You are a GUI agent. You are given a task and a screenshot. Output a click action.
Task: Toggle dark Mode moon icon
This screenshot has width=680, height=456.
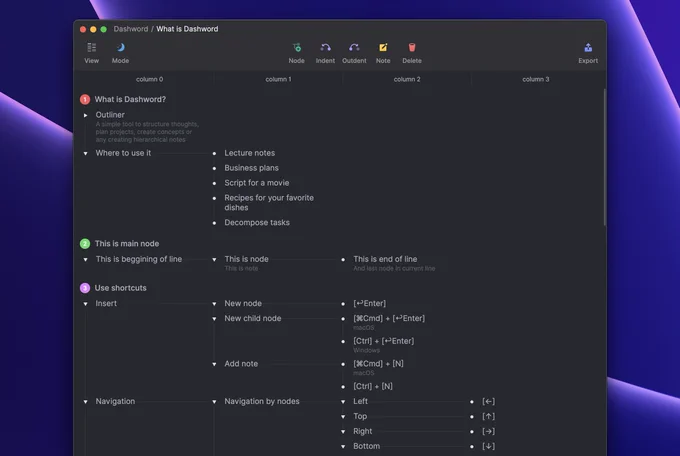coord(121,47)
